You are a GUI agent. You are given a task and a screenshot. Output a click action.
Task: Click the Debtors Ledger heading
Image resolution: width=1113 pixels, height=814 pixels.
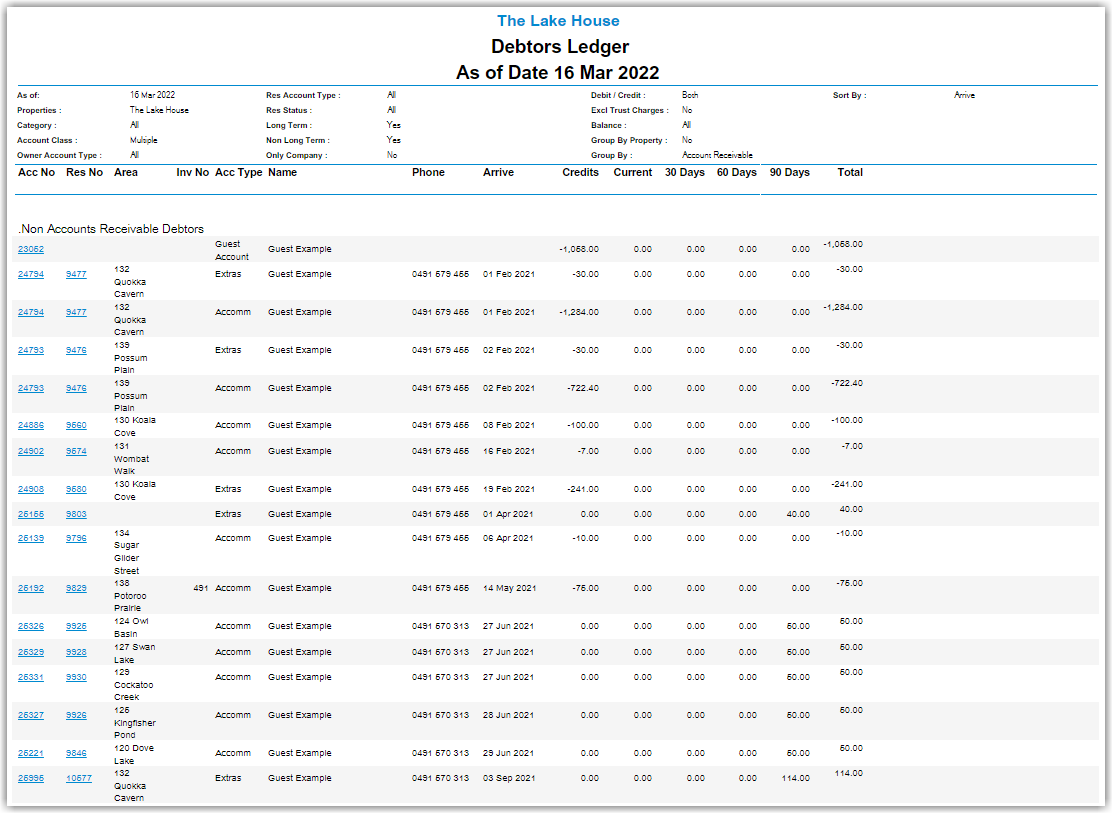click(x=560, y=47)
